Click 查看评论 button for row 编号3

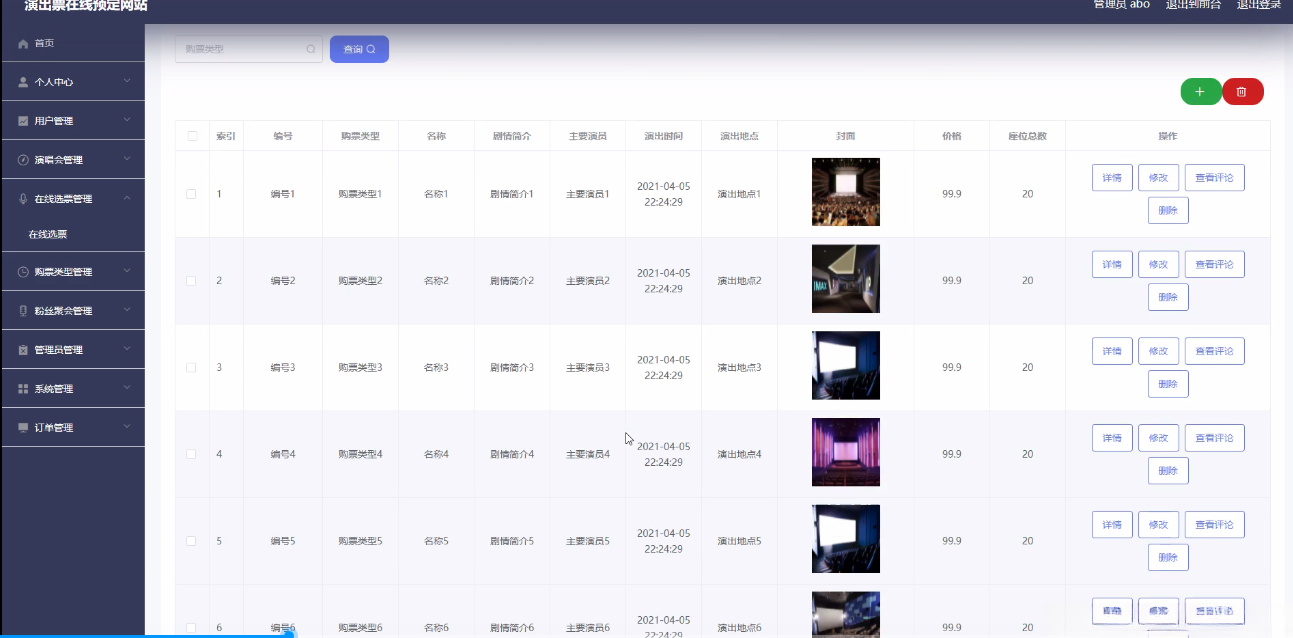1214,351
